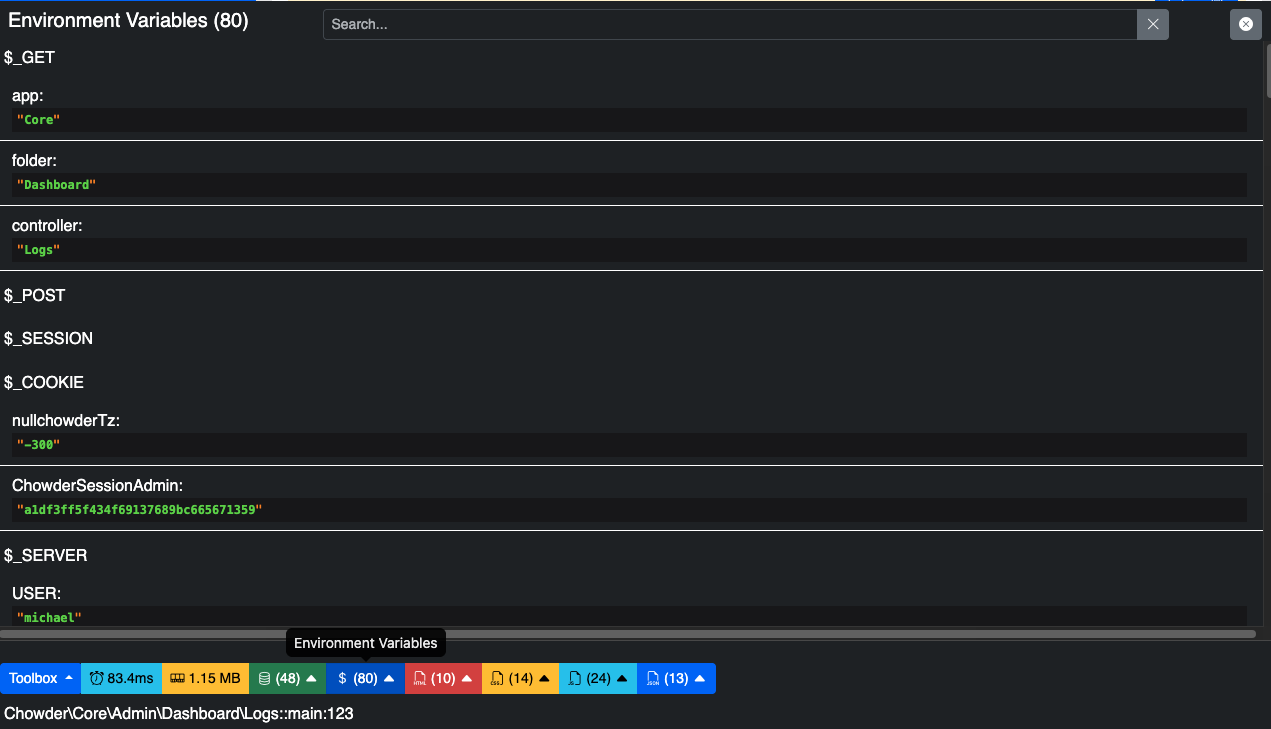
Task: Expand the HTML (10) panel arrow
Action: coord(466,678)
